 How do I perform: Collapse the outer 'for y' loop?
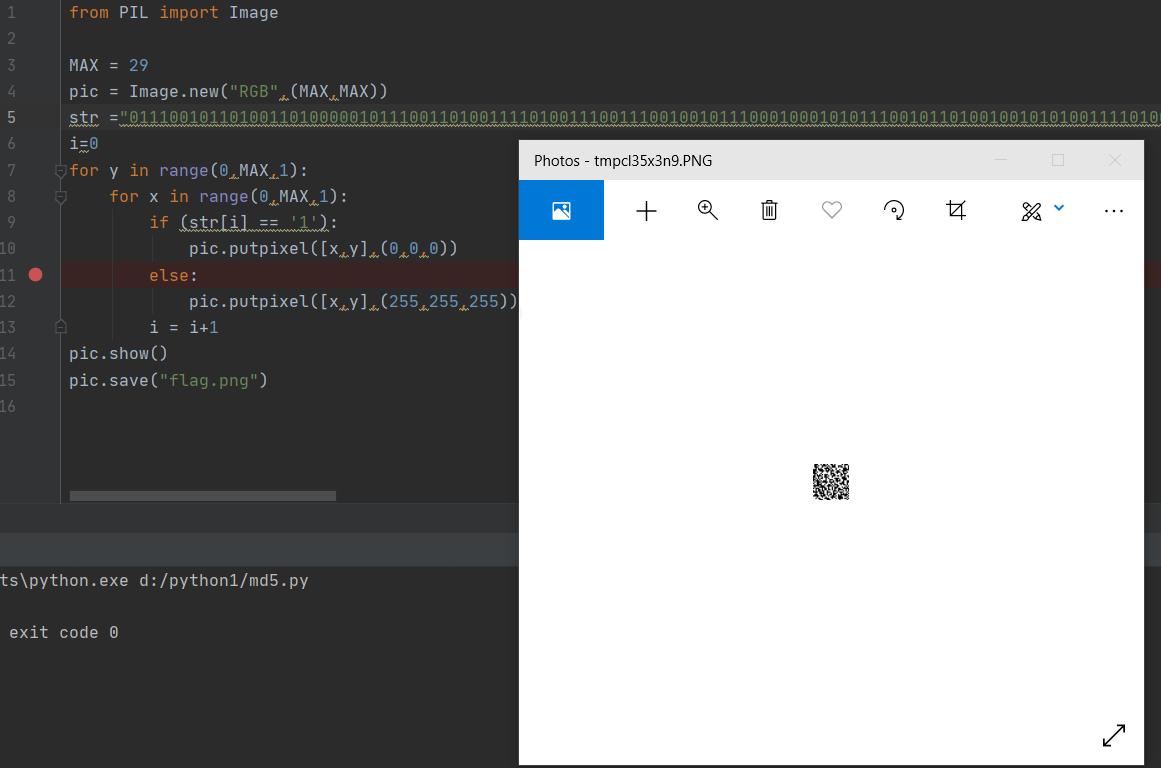(60, 171)
